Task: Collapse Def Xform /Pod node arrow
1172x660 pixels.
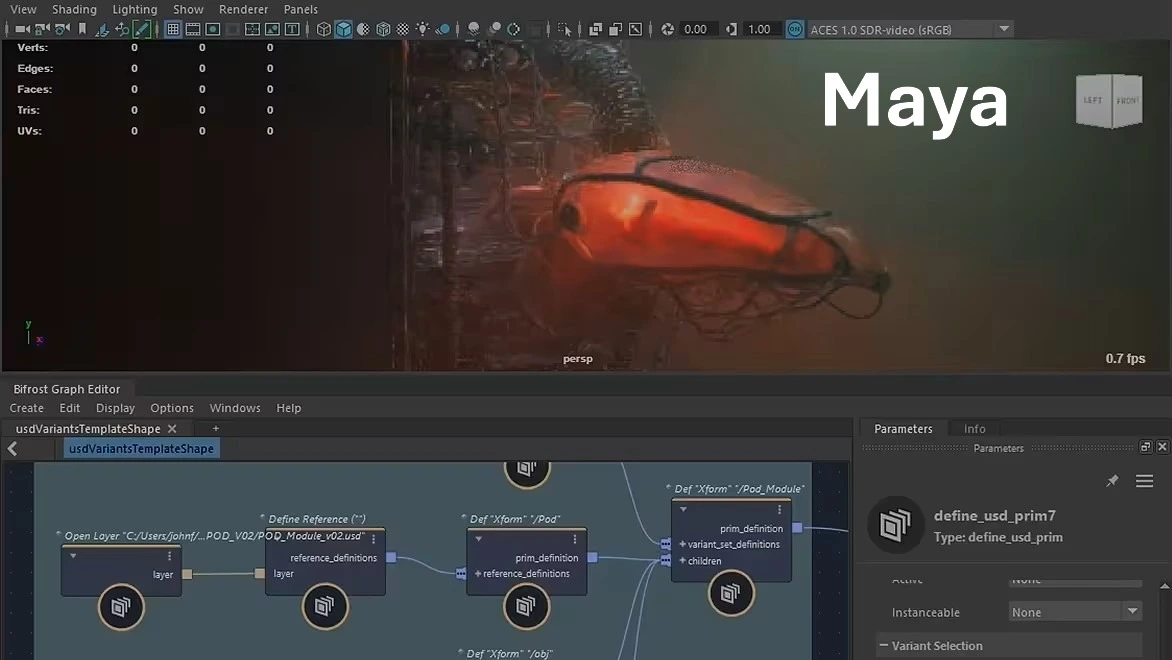Action: click(x=478, y=539)
